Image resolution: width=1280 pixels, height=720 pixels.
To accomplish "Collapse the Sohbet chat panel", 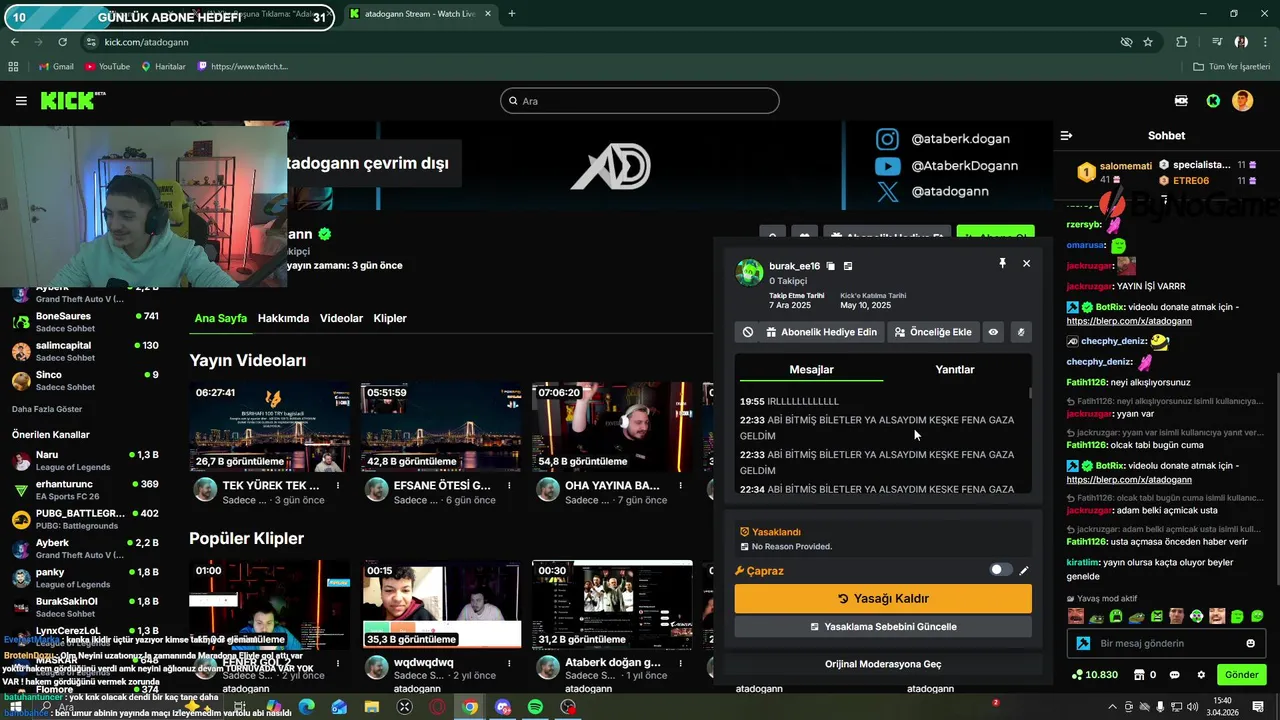I will click(x=1066, y=135).
